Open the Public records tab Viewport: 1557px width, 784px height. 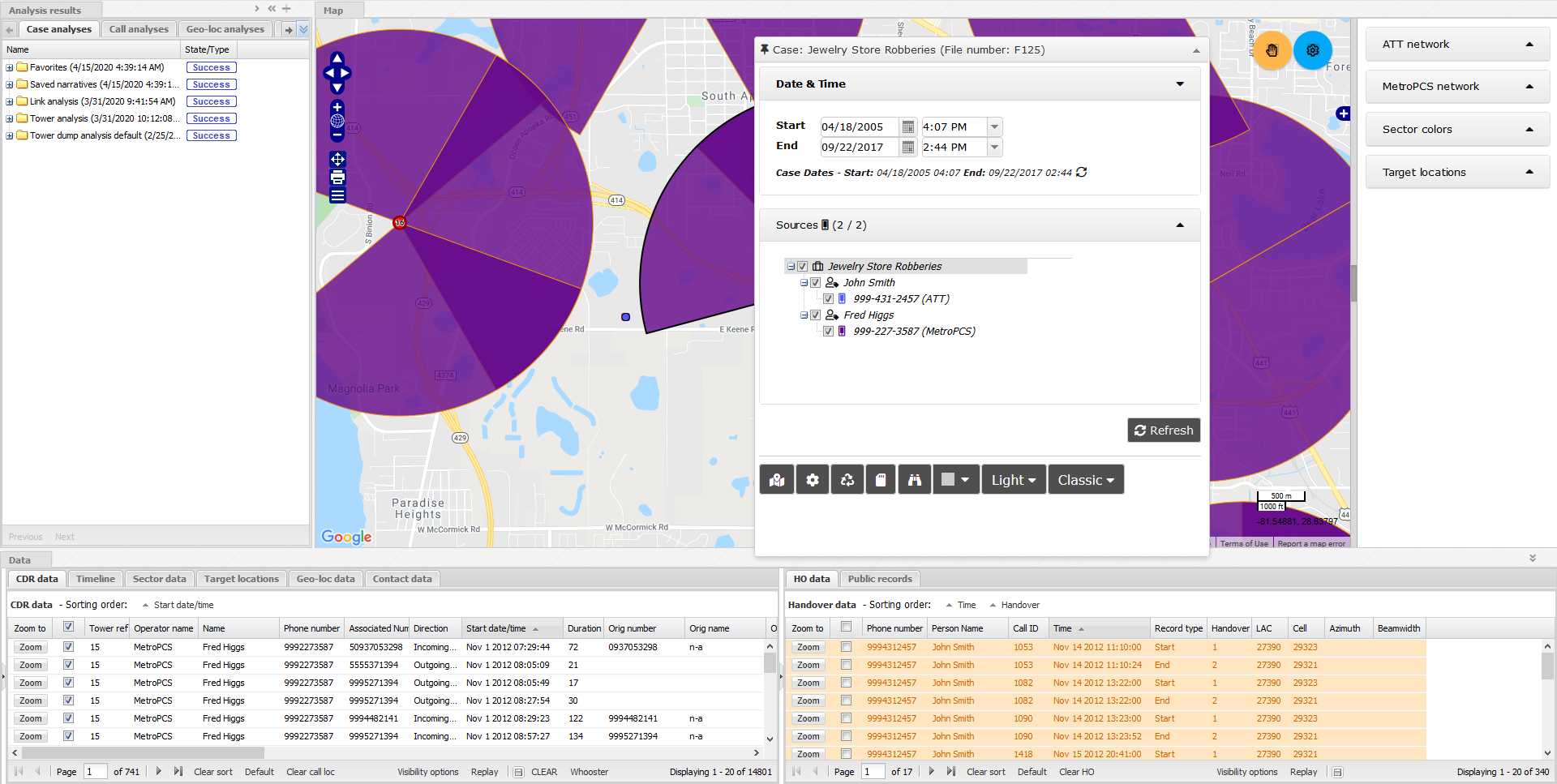879,579
